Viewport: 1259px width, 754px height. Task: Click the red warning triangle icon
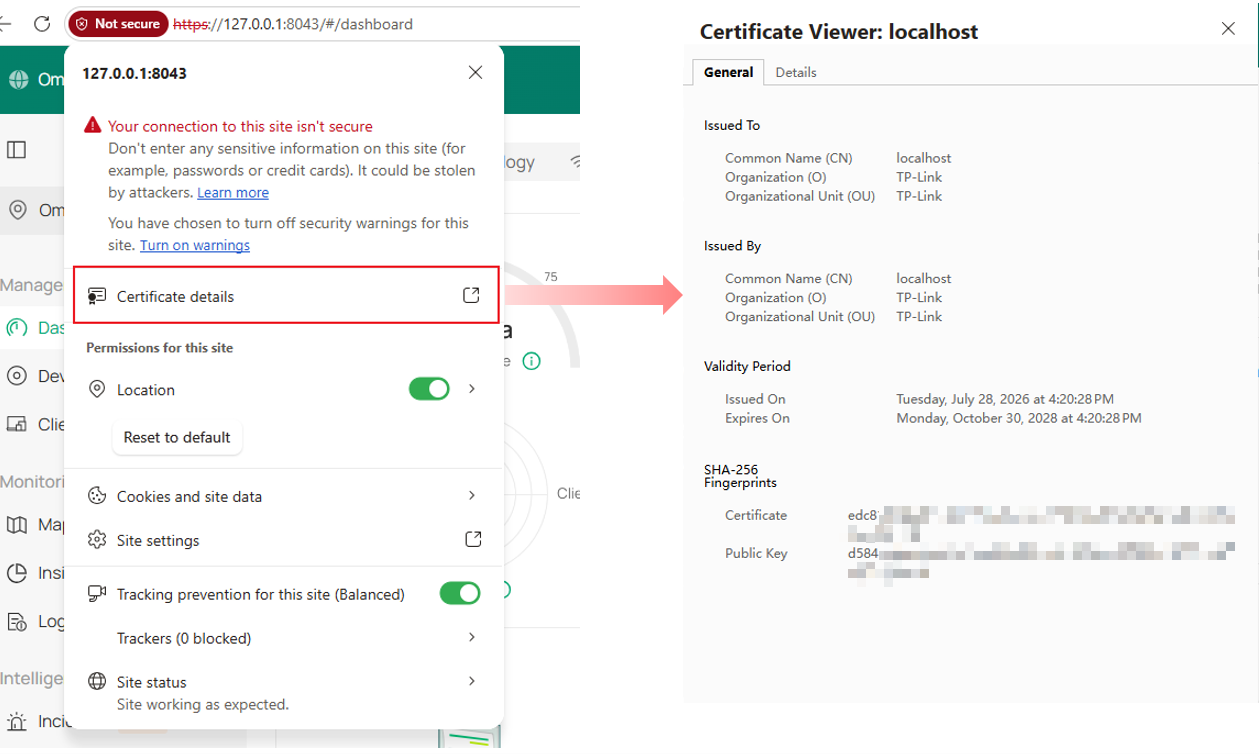(x=93, y=125)
